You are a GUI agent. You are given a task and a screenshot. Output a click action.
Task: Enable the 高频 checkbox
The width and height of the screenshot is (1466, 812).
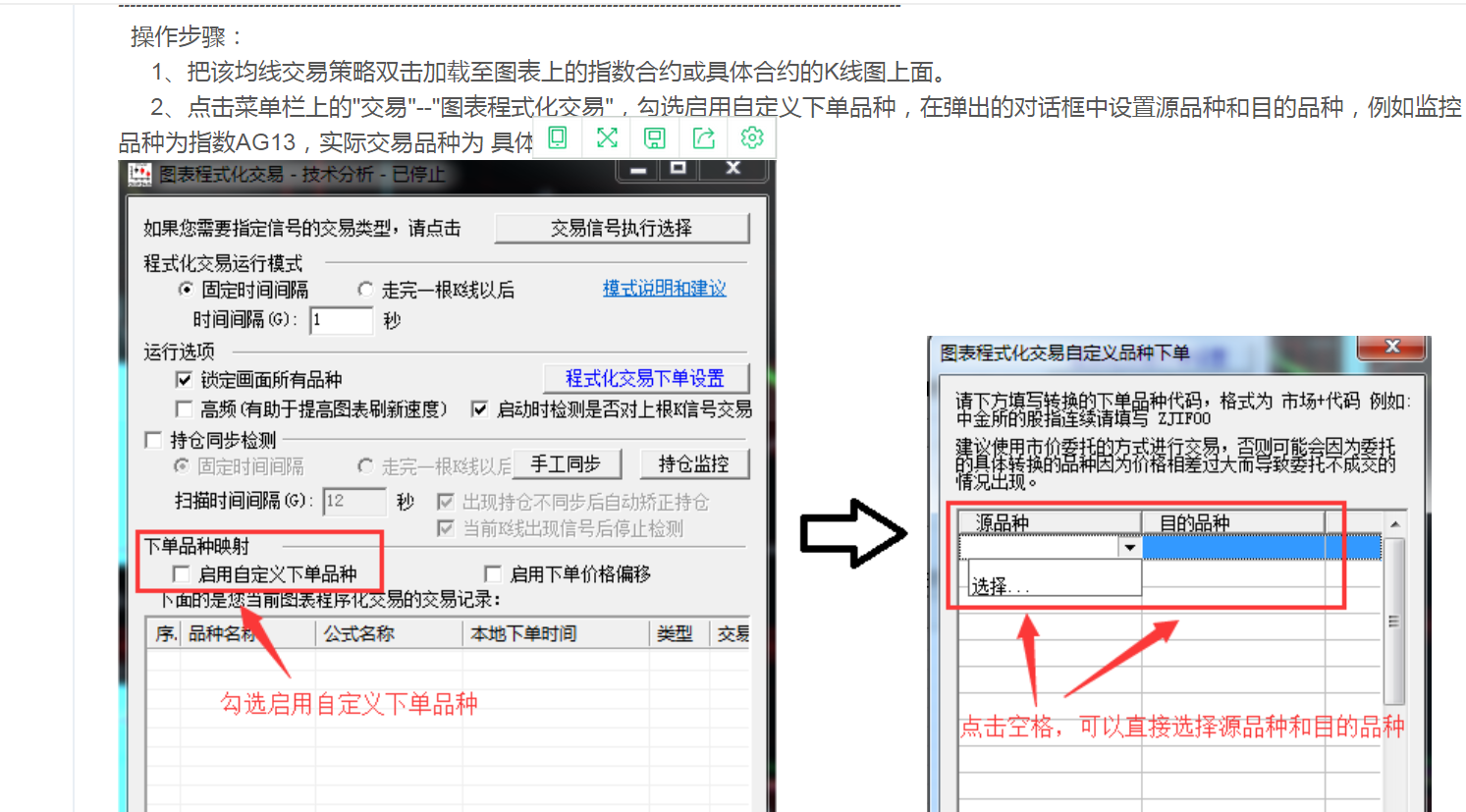click(184, 409)
